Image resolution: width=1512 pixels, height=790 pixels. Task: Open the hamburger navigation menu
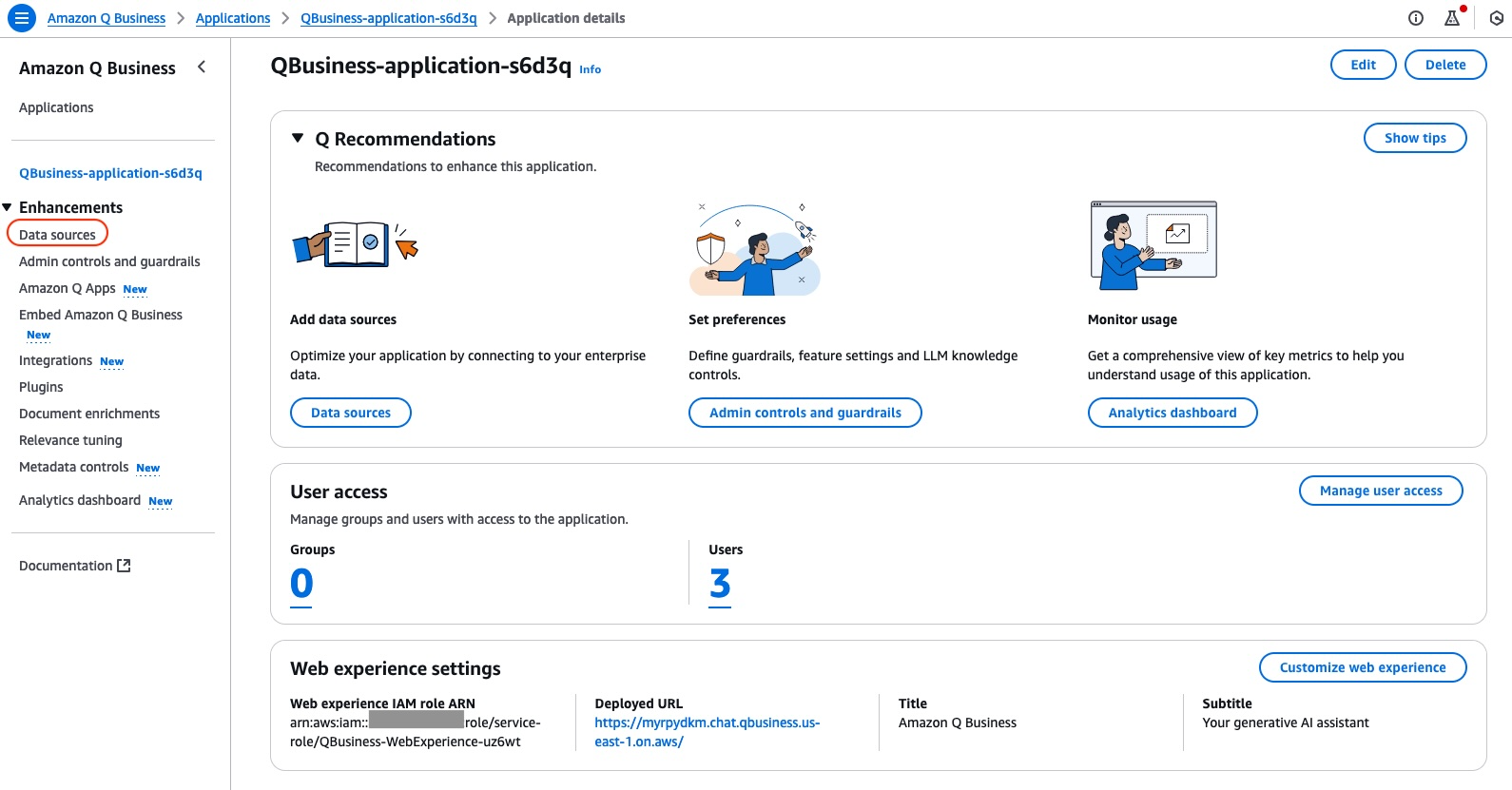pyautogui.click(x=21, y=18)
